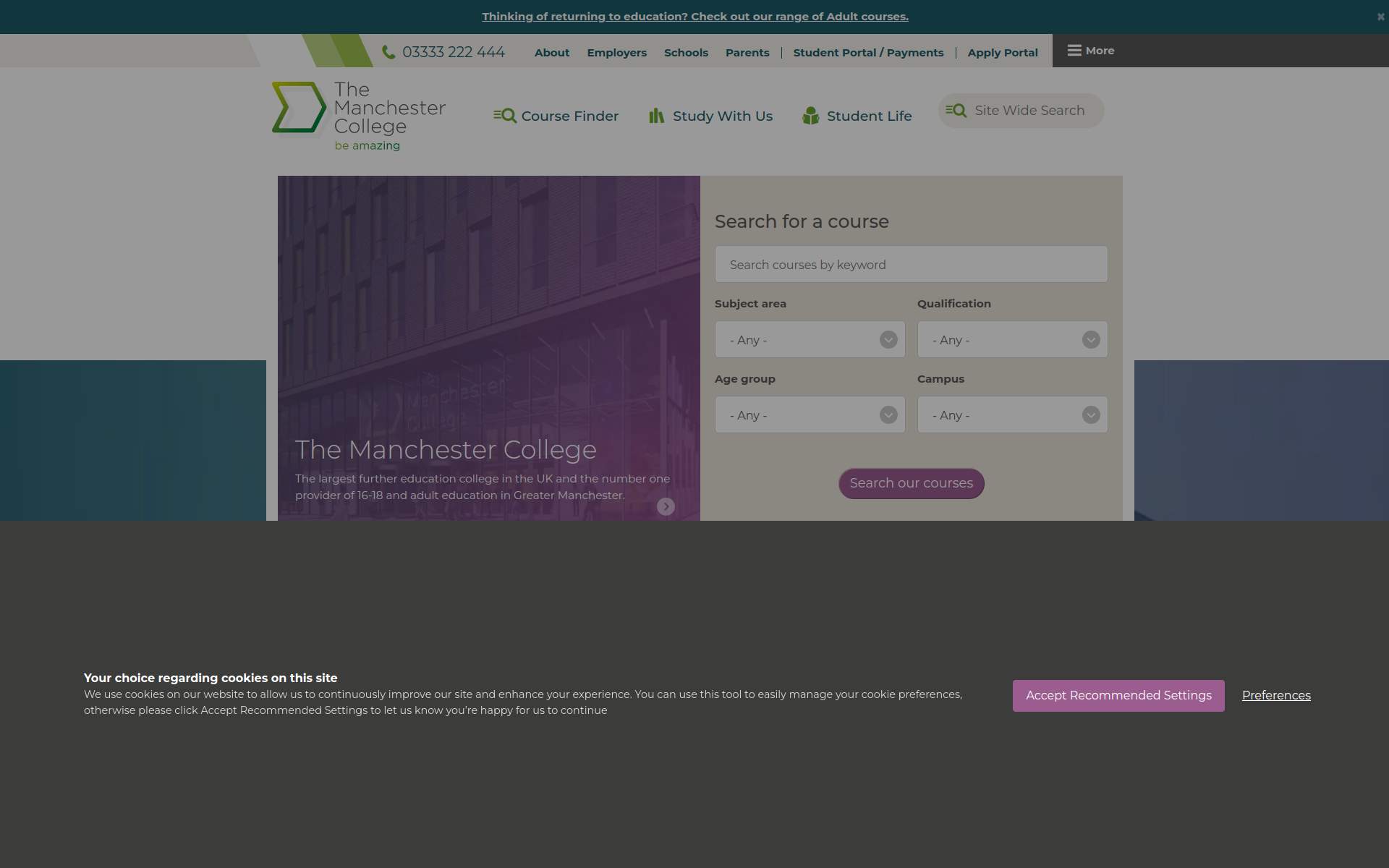1389x868 pixels.
Task: Go to Apply Portal
Action: pyautogui.click(x=1003, y=53)
